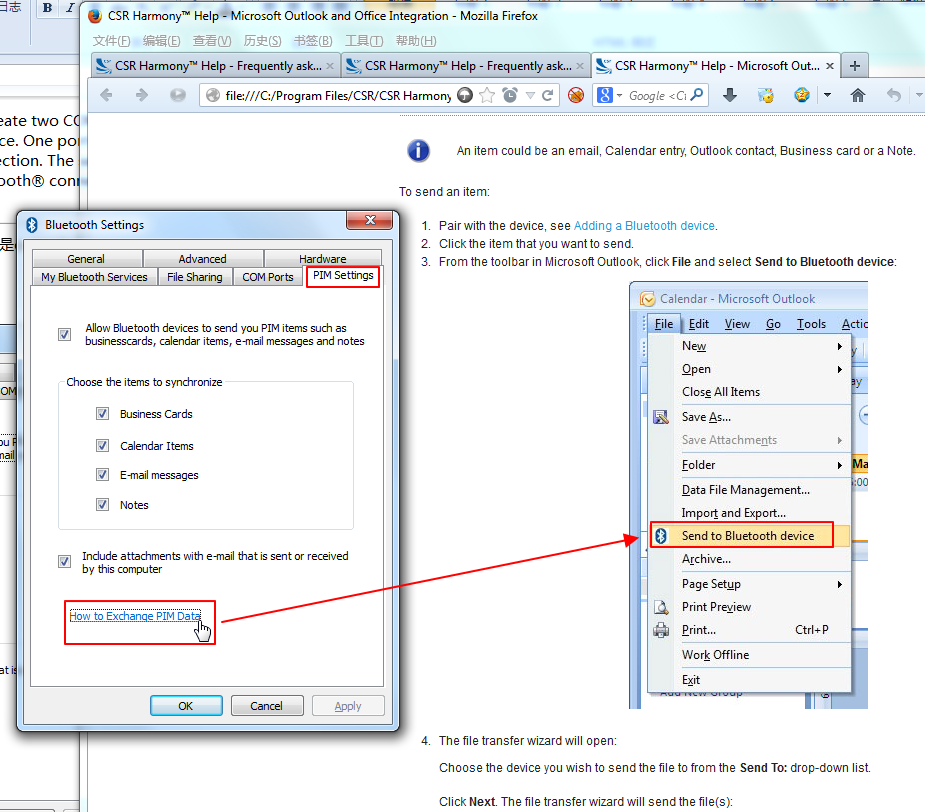
Task: Go back with Firefox back arrow
Action: (x=106, y=95)
